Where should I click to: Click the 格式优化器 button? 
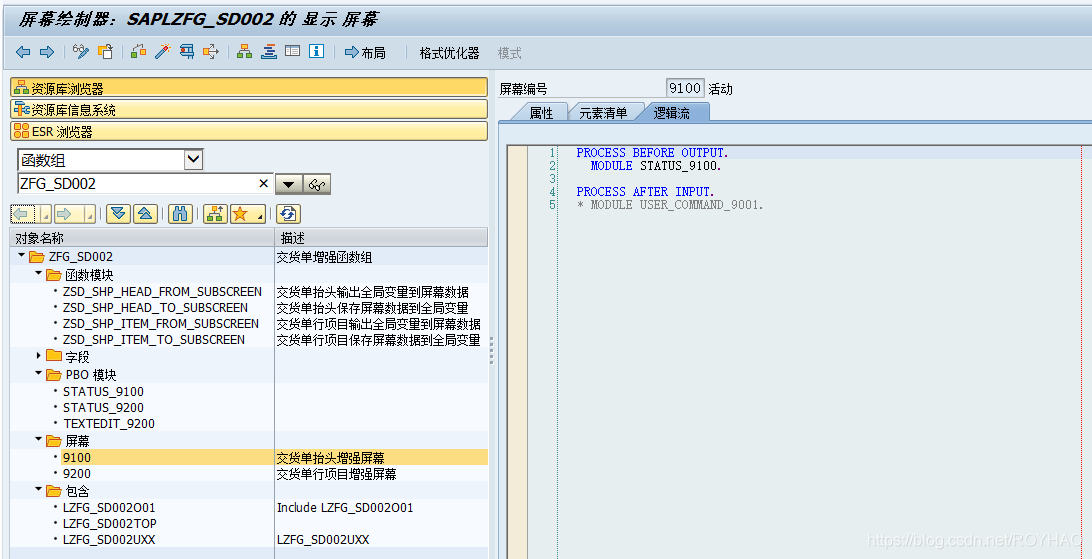[449, 53]
